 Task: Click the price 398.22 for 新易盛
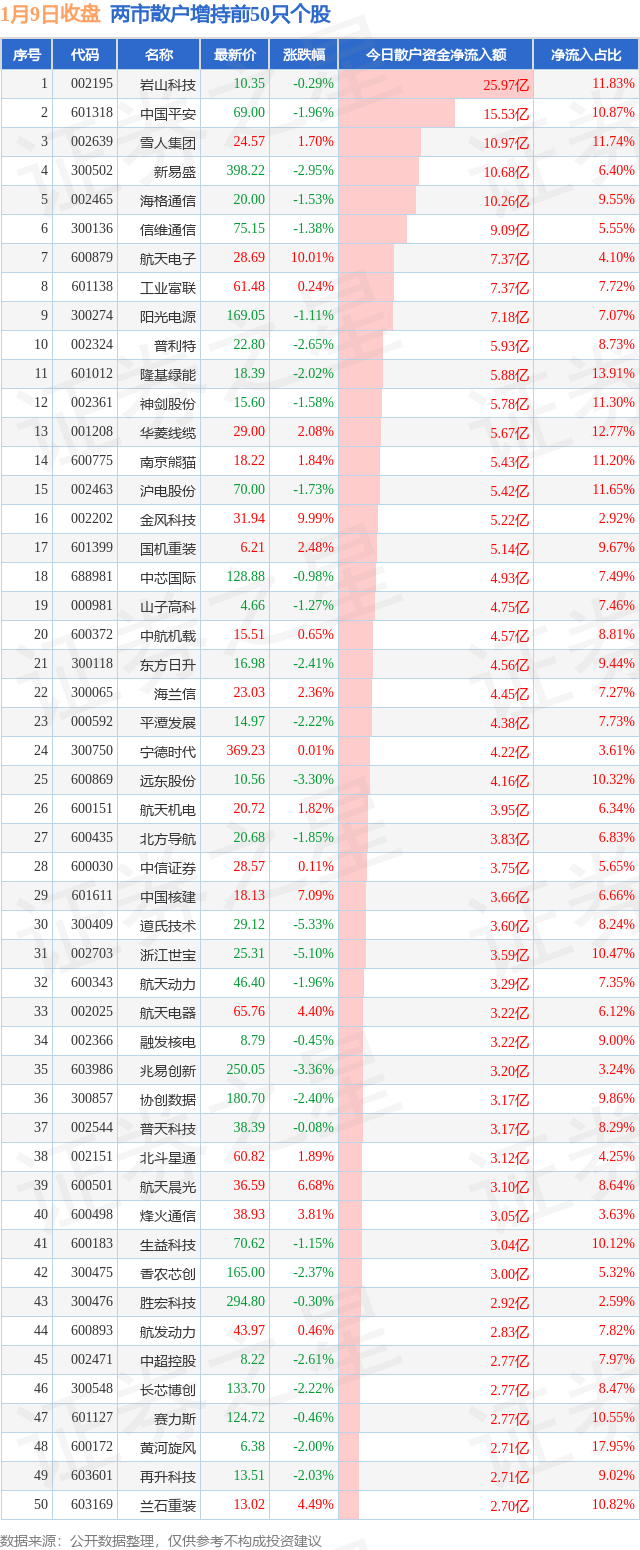tap(245, 171)
